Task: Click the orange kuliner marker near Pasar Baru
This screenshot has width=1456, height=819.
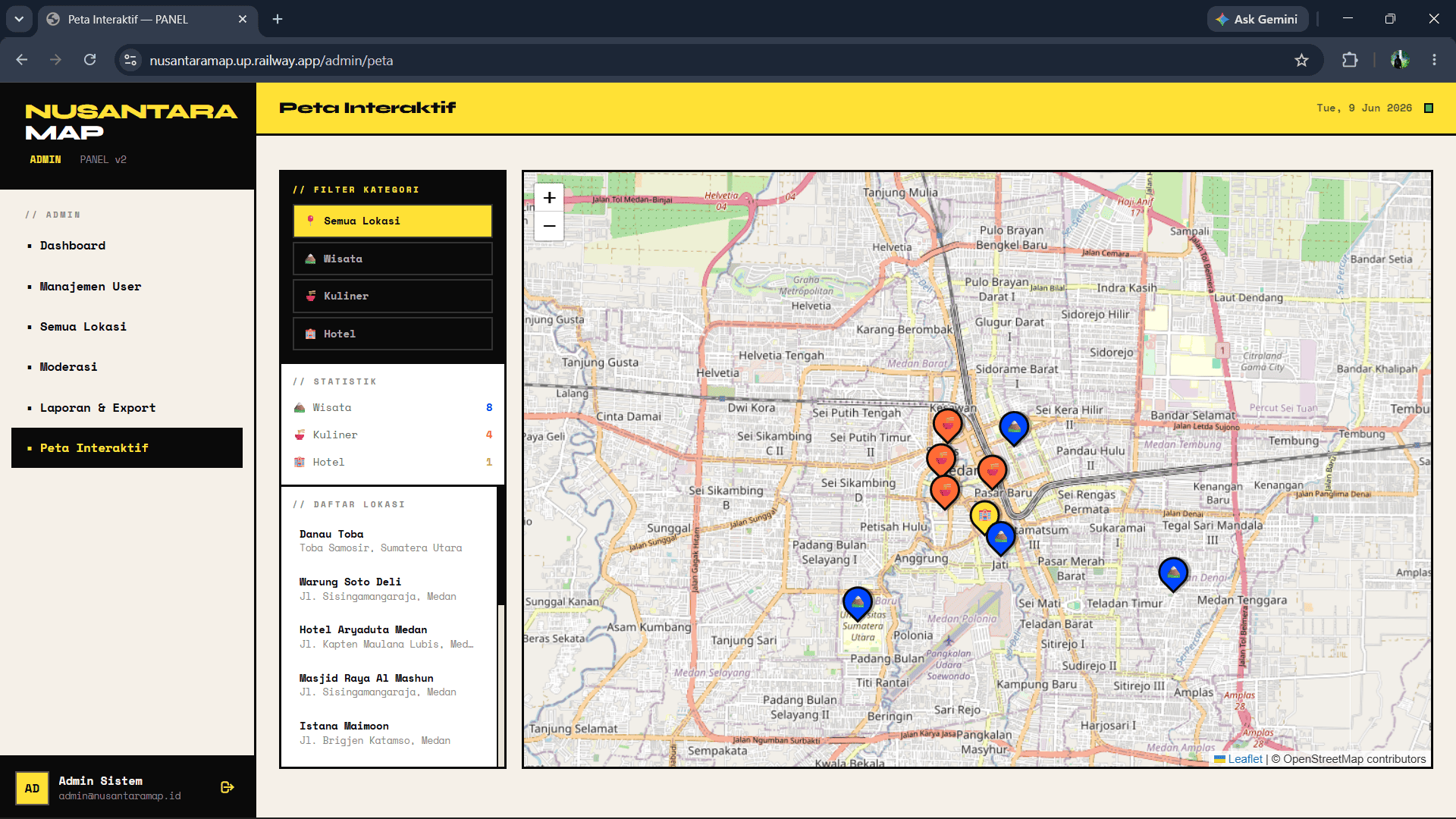Action: [x=992, y=471]
